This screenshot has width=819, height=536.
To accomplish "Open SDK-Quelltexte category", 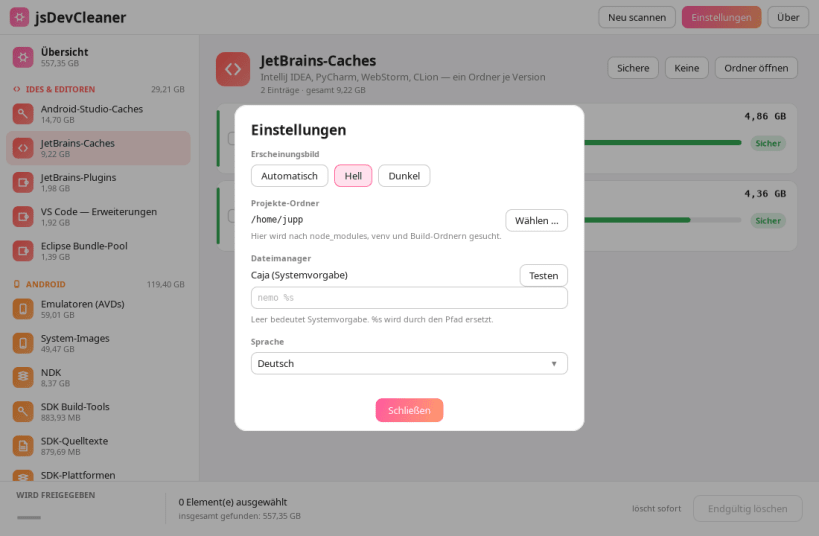I will pos(98,446).
